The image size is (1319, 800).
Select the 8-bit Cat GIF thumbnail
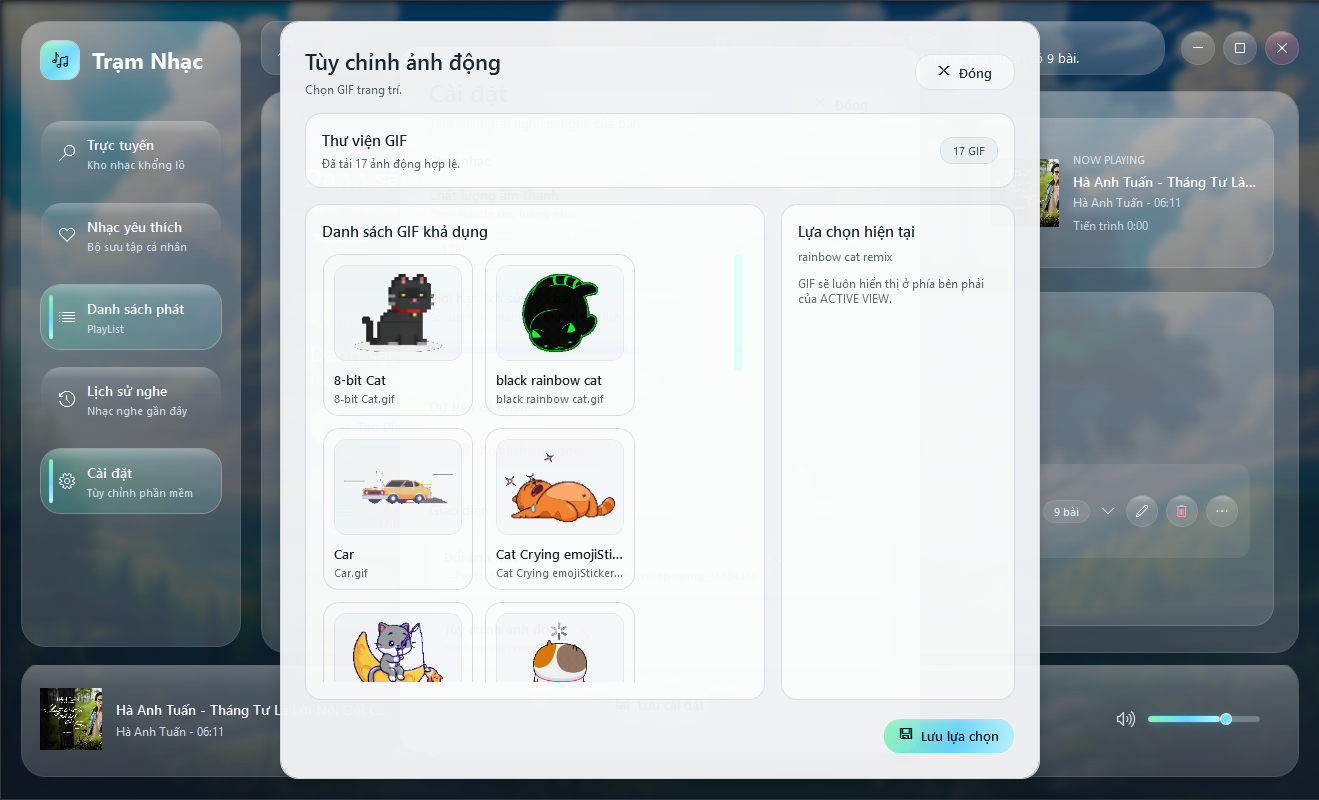pyautogui.click(x=398, y=334)
